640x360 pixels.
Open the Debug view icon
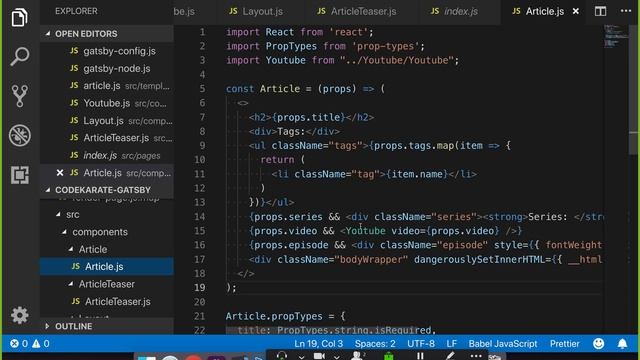point(19,135)
